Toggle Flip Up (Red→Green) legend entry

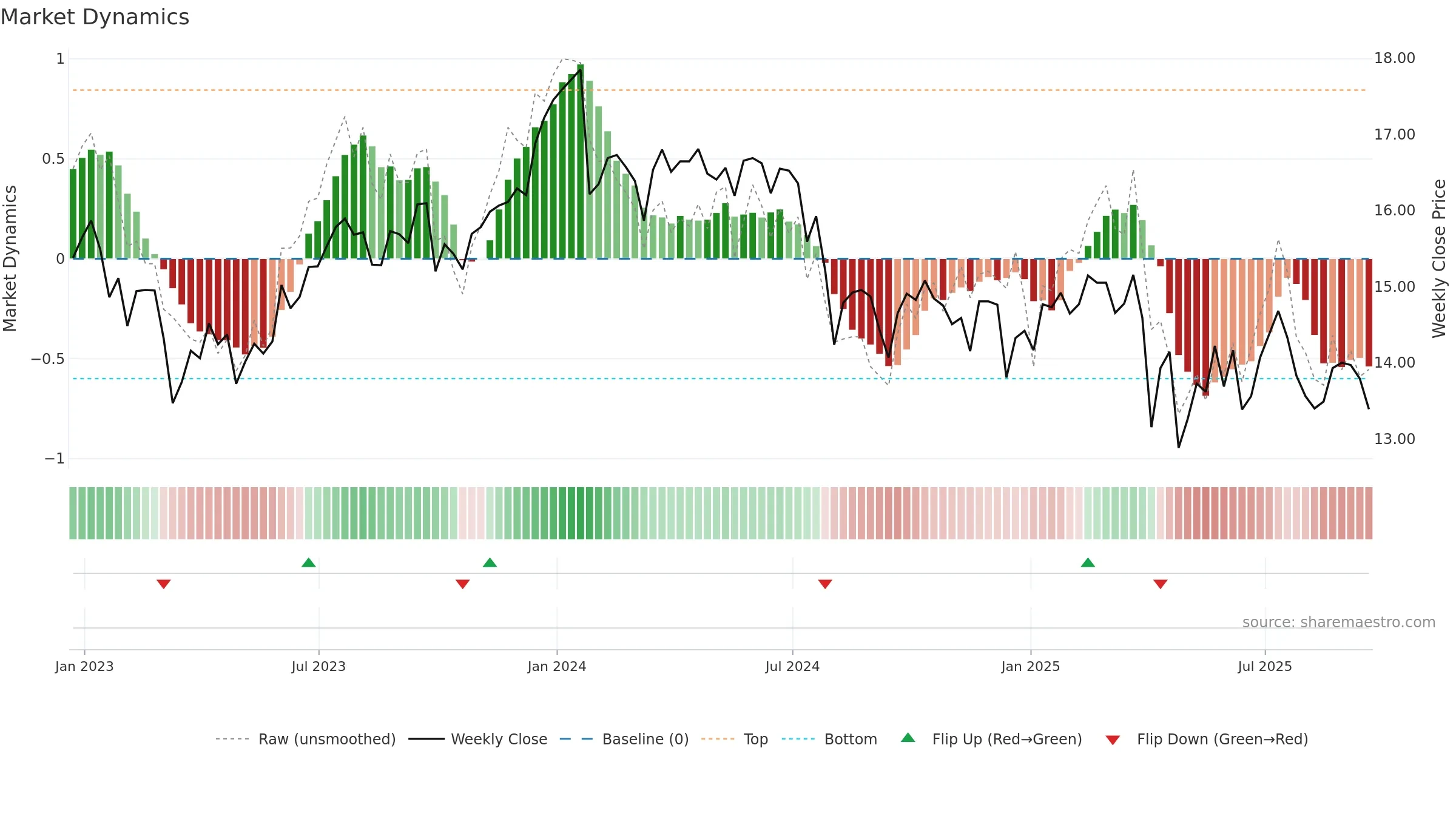point(991,739)
